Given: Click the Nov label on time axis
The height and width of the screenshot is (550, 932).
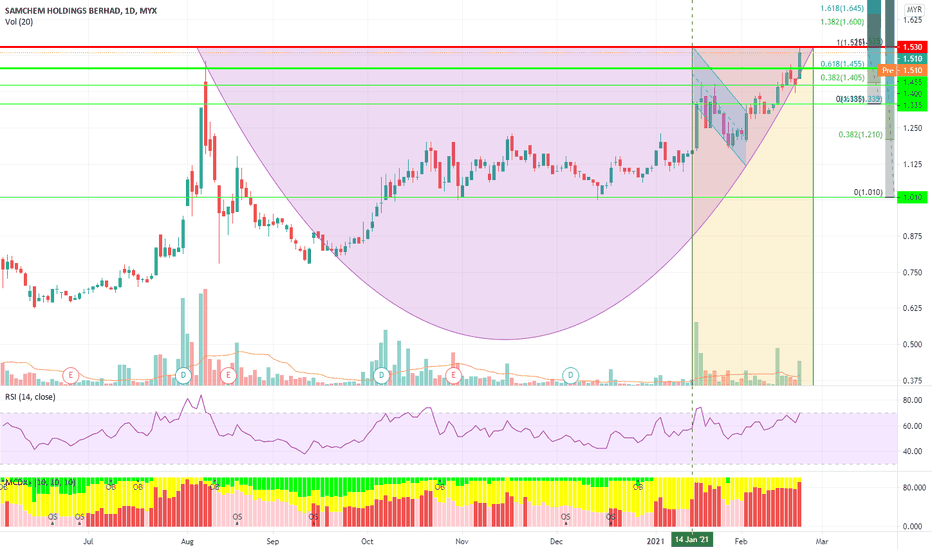Looking at the screenshot, I should coord(462,542).
